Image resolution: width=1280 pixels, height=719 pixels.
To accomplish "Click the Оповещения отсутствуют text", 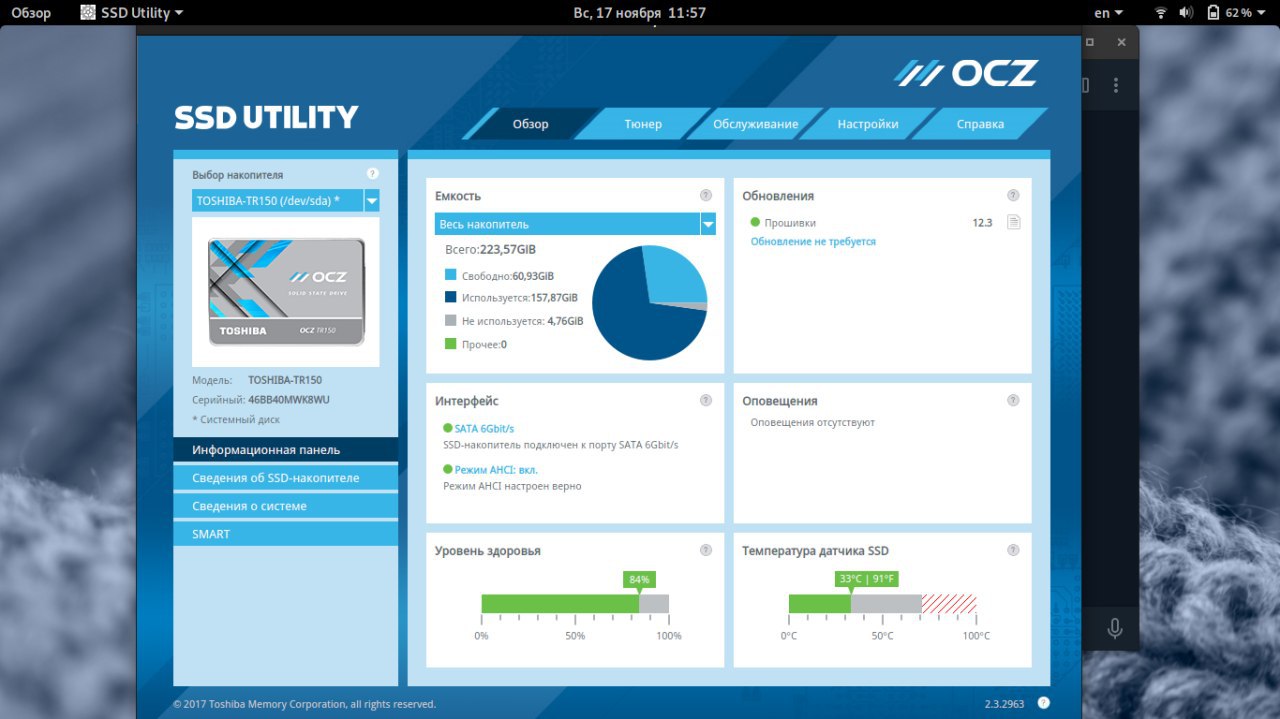I will pyautogui.click(x=813, y=422).
